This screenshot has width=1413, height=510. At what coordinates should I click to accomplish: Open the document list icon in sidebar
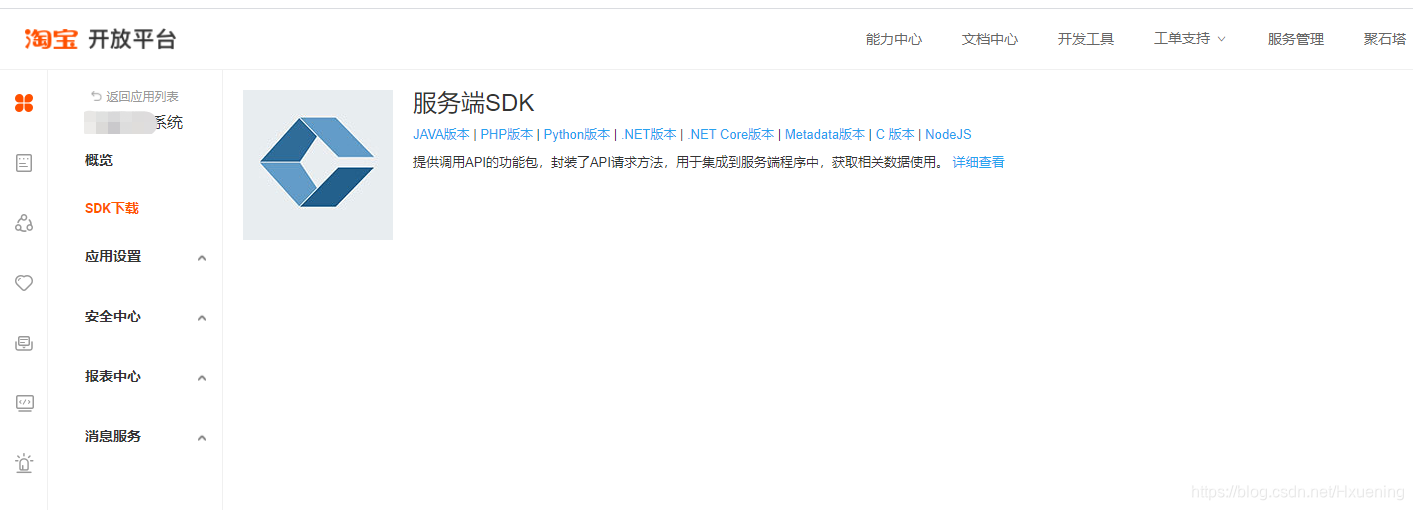point(24,163)
